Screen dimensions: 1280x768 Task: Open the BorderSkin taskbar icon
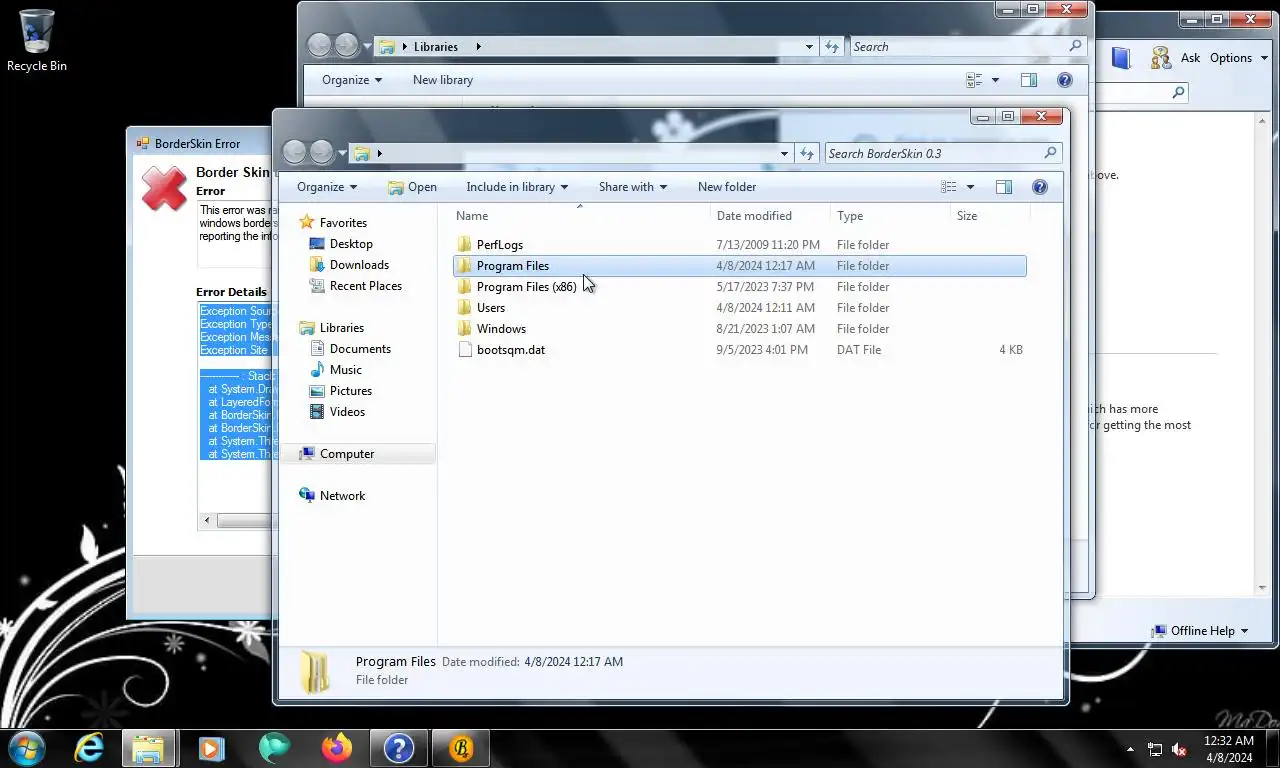(x=461, y=748)
